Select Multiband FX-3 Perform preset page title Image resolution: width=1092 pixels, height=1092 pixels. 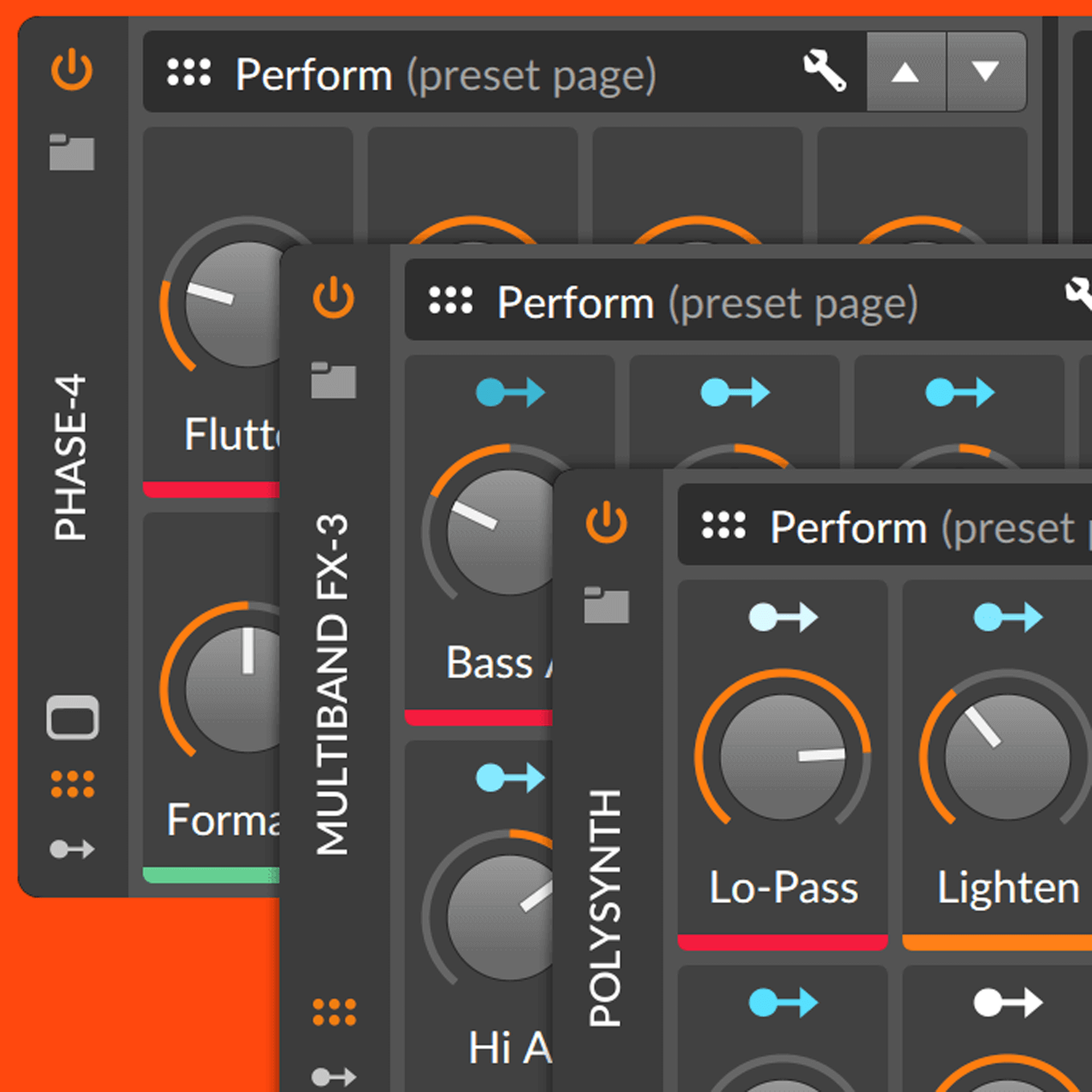[x=707, y=304]
